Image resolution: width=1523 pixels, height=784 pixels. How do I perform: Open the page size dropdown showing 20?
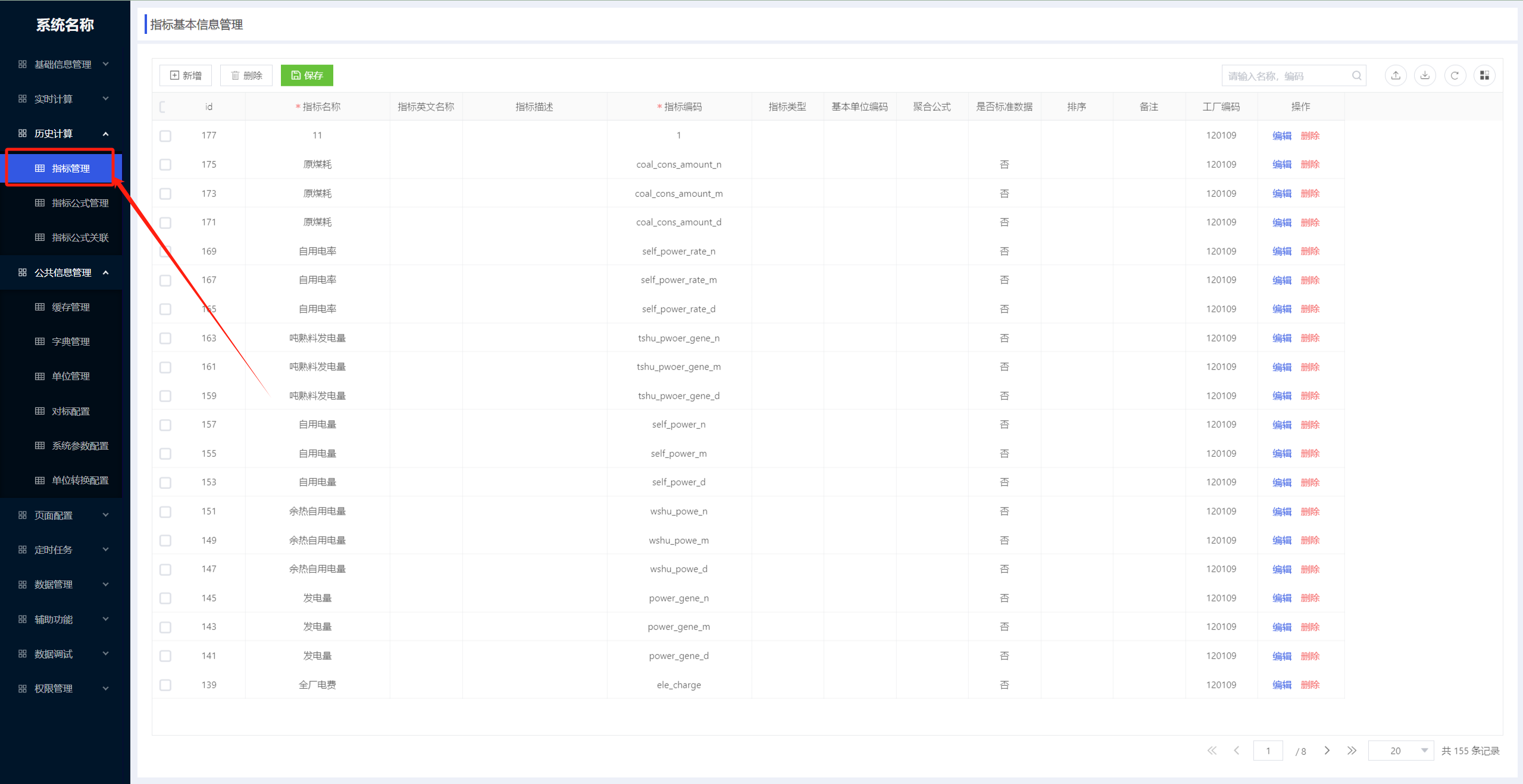[1401, 751]
